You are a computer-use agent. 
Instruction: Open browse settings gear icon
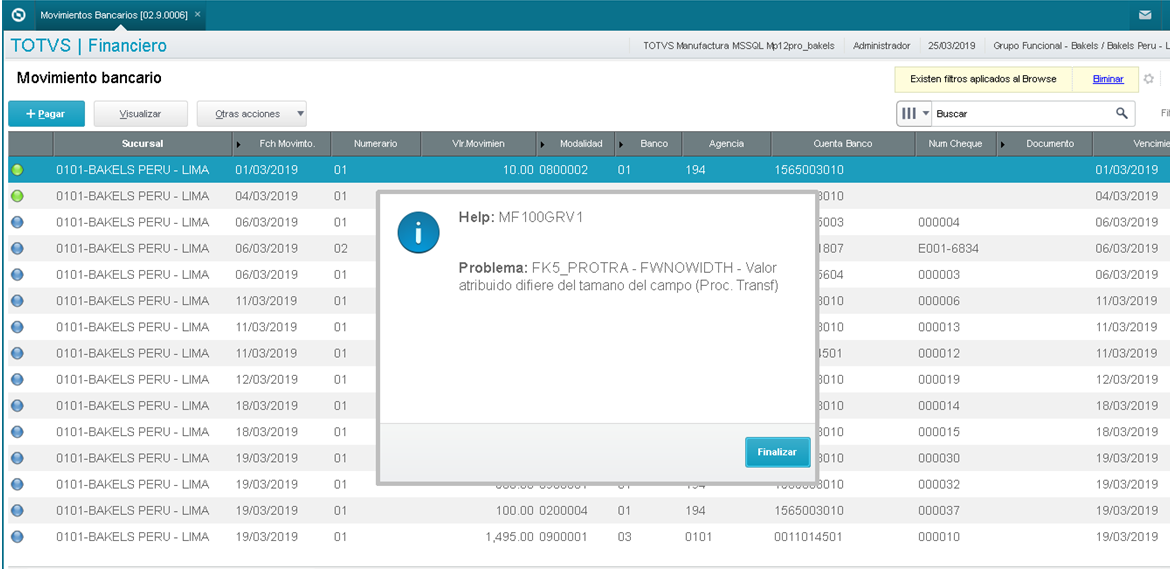pyautogui.click(x=1149, y=79)
